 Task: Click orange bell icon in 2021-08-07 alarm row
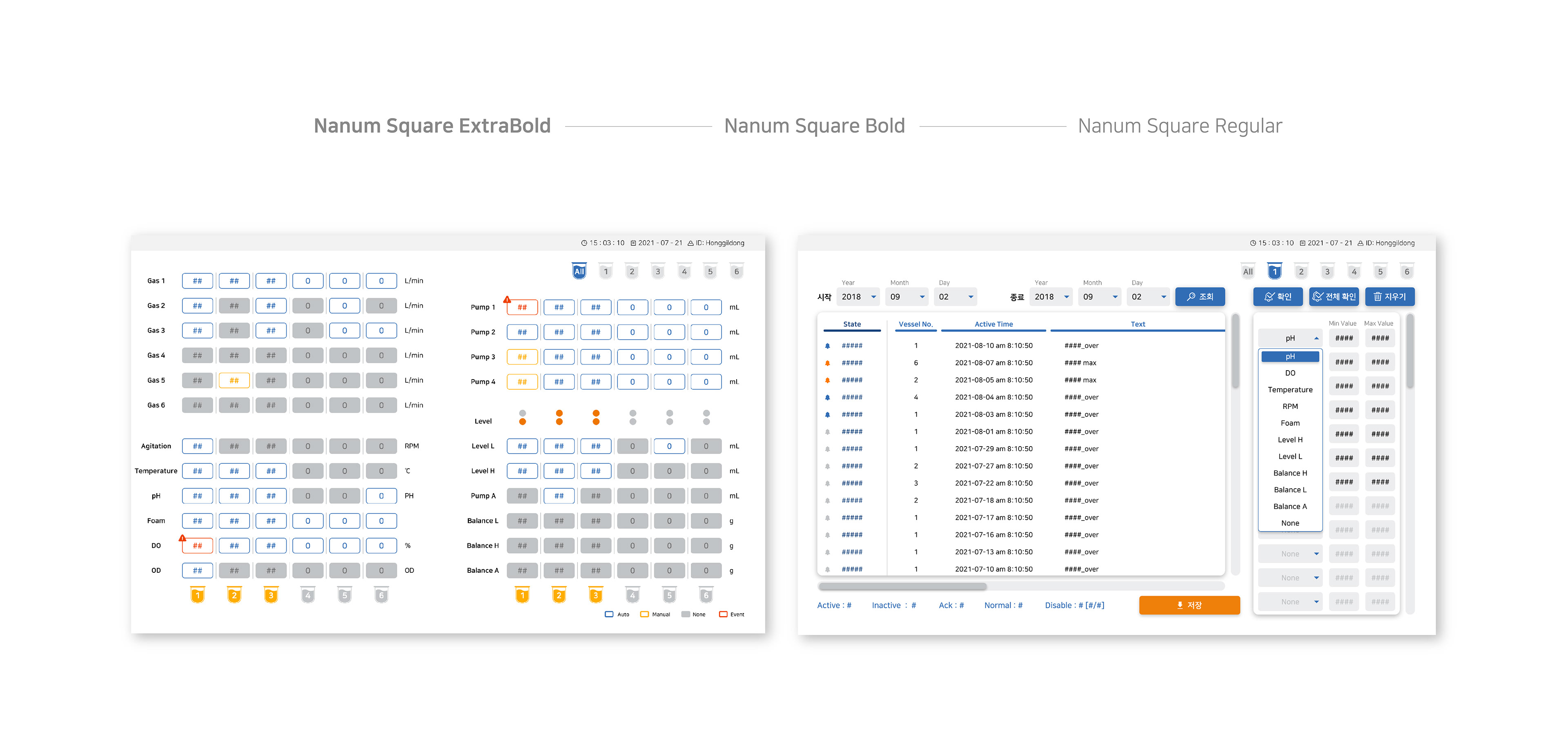[827, 363]
